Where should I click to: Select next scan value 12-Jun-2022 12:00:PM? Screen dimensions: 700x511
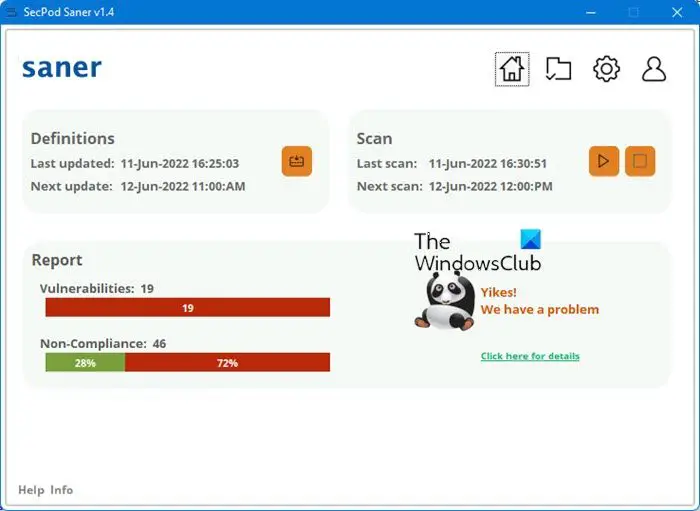pyautogui.click(x=491, y=186)
